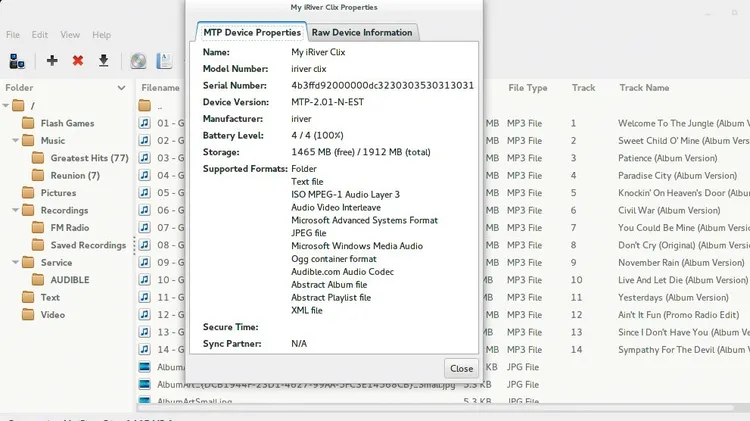The width and height of the screenshot is (750, 421).
Task: Select track name Paradise City (Album Version)
Action: [x=677, y=175]
